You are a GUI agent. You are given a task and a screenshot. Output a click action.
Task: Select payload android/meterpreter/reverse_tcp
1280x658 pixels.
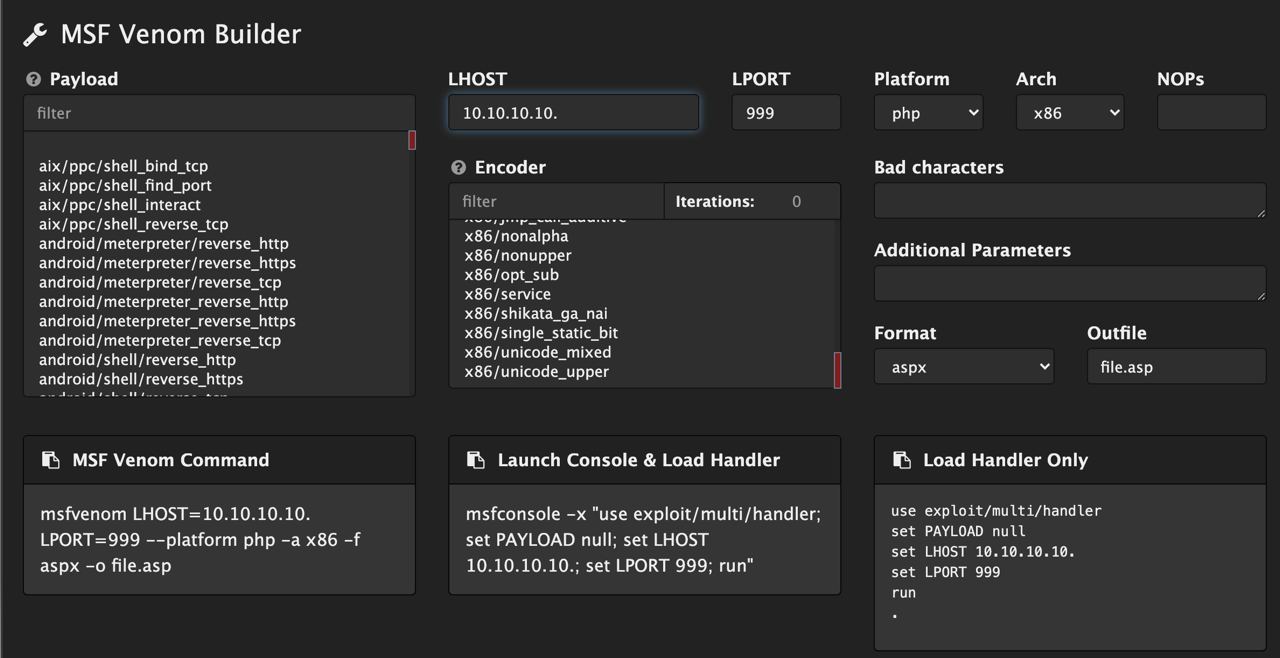coord(160,282)
